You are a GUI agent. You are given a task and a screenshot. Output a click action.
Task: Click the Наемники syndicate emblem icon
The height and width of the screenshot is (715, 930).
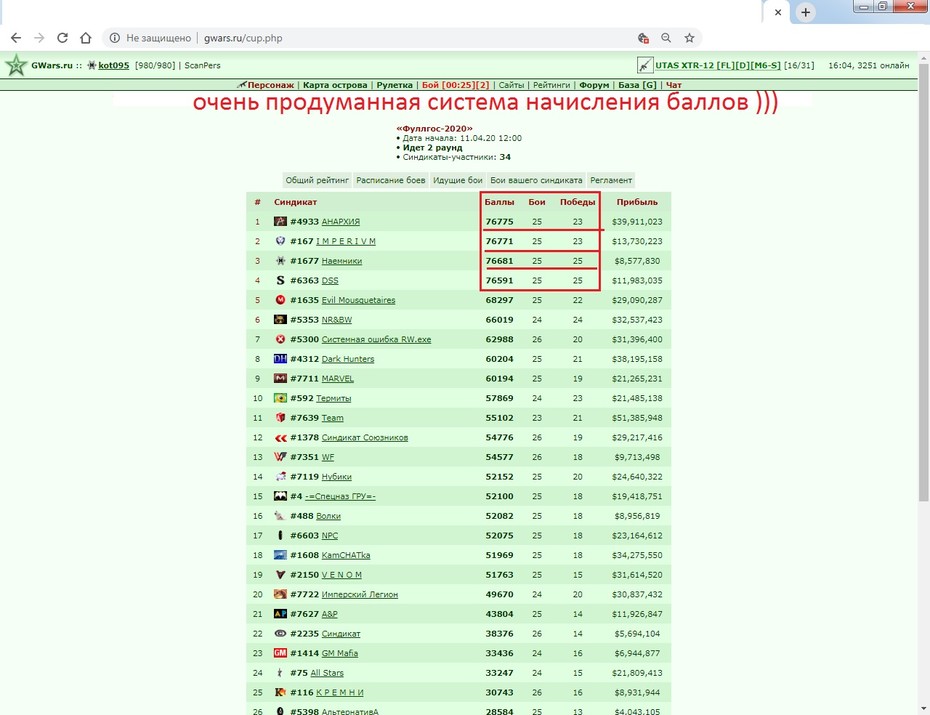pyautogui.click(x=280, y=260)
